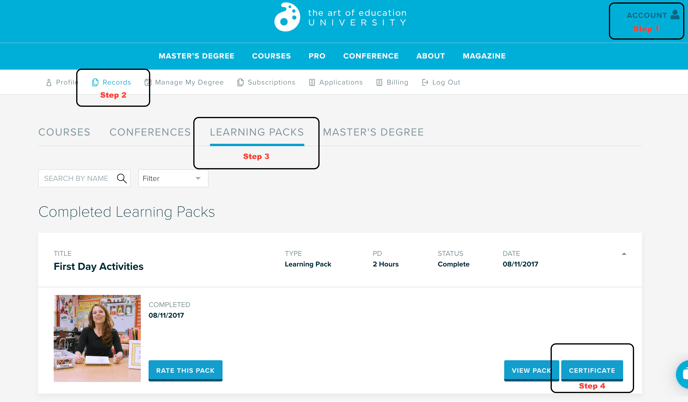Click the First Day Activities title

coord(98,267)
